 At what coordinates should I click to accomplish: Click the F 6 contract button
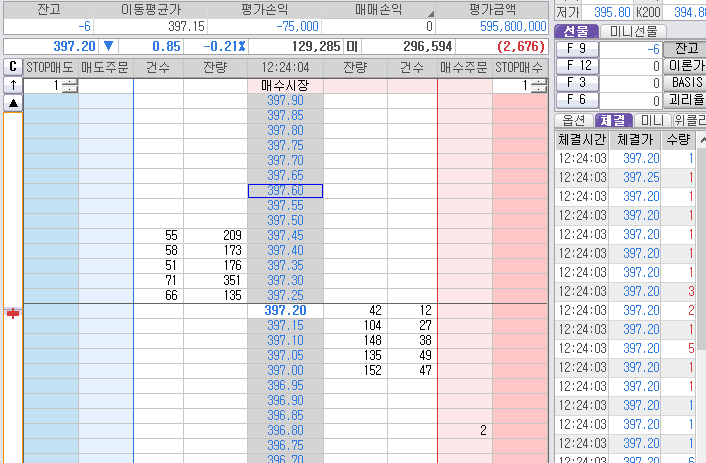pos(577,100)
